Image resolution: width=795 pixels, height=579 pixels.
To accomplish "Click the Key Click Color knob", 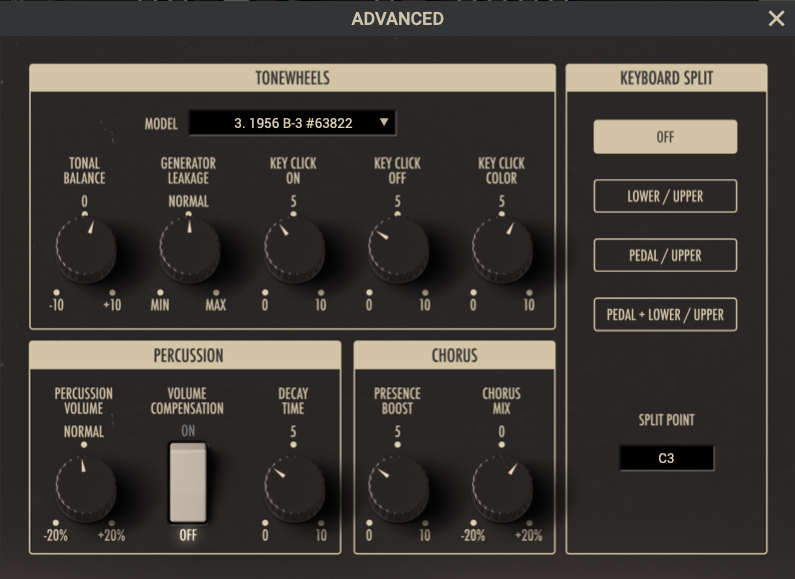I will point(502,249).
